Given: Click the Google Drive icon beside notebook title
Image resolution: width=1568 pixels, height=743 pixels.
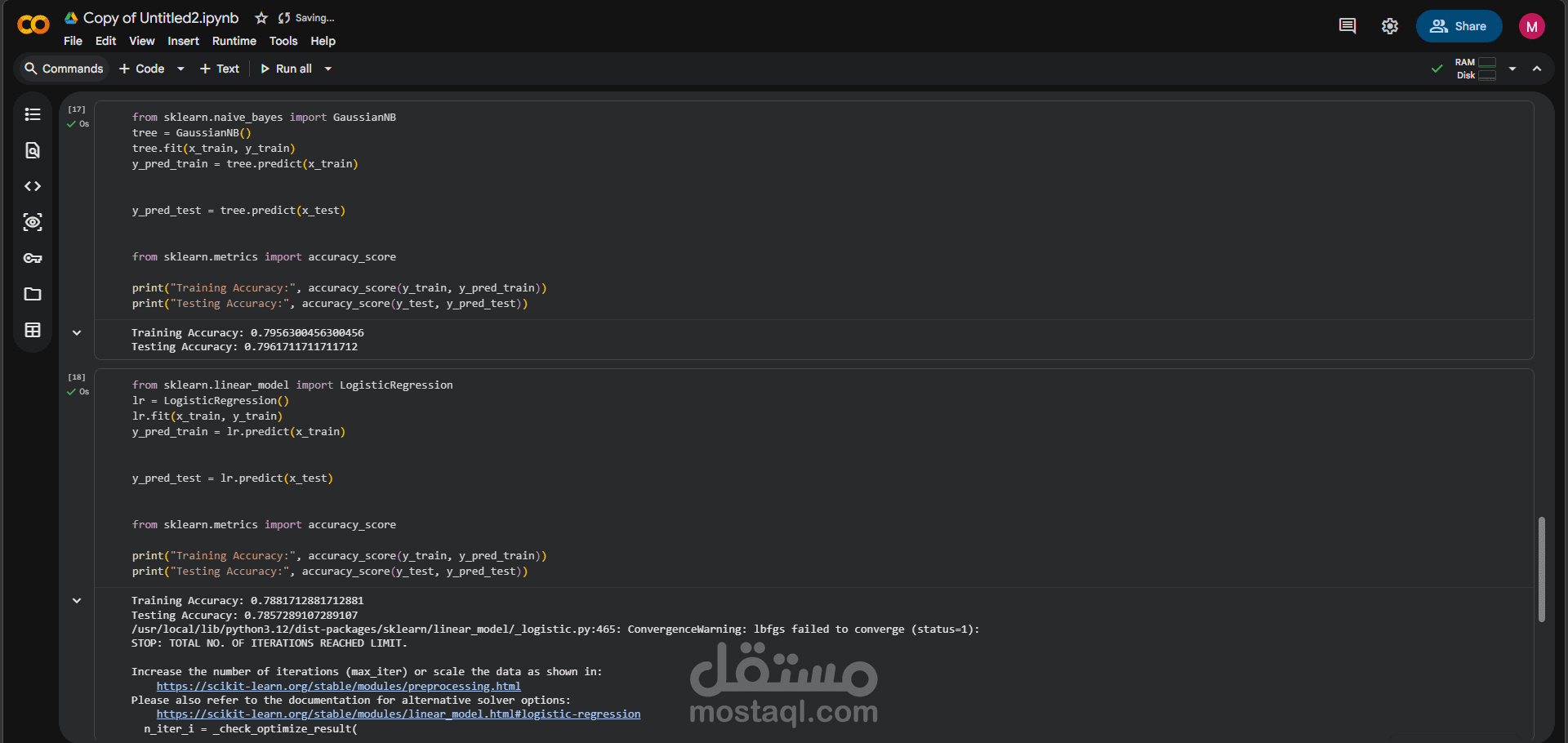Looking at the screenshot, I should coord(71,18).
